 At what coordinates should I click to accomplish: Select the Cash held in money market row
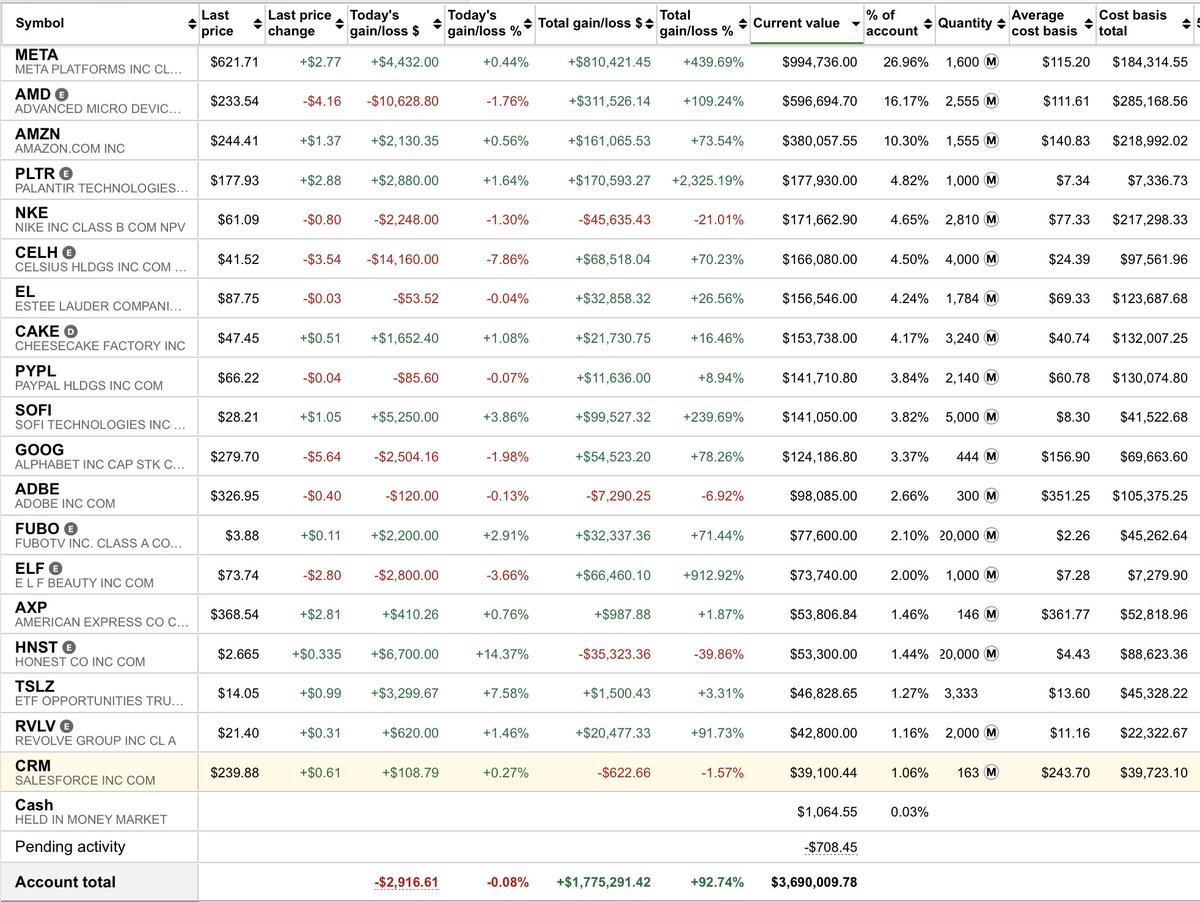(600, 811)
